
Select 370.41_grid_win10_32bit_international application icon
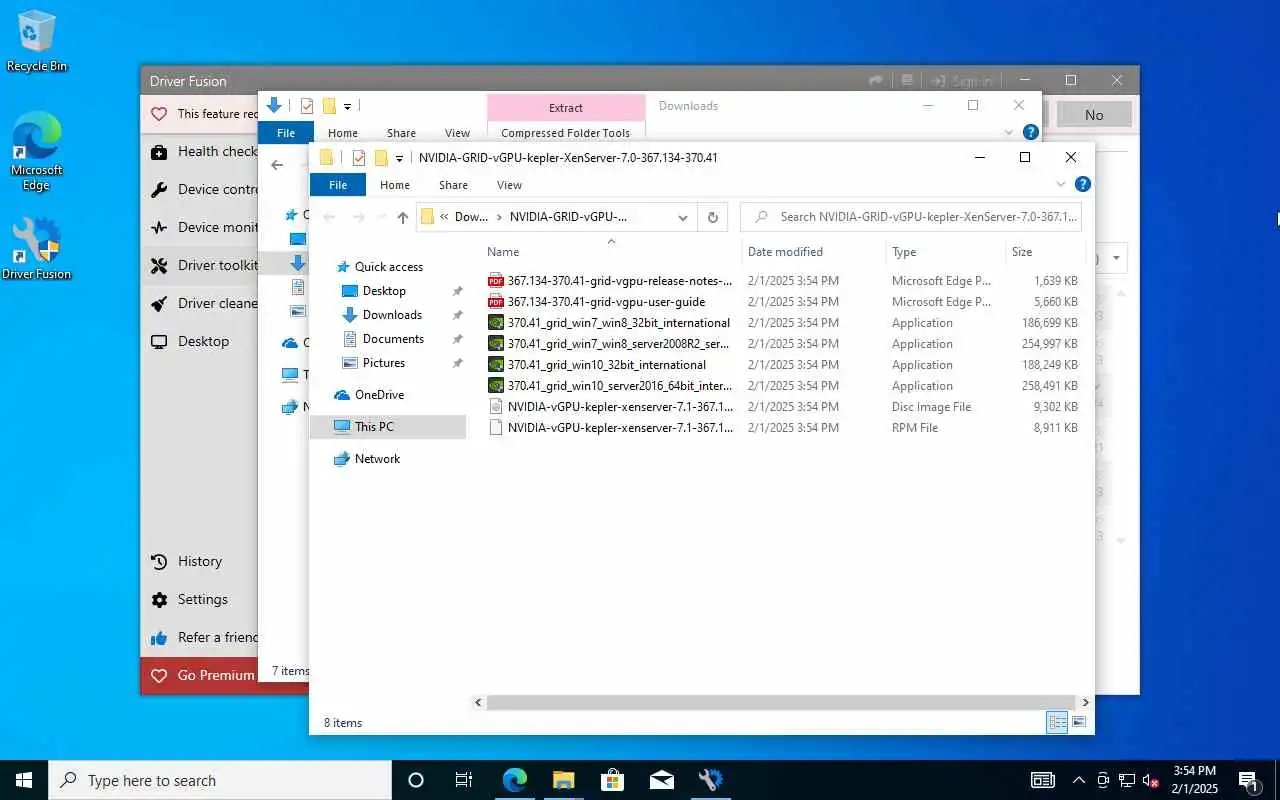point(495,365)
